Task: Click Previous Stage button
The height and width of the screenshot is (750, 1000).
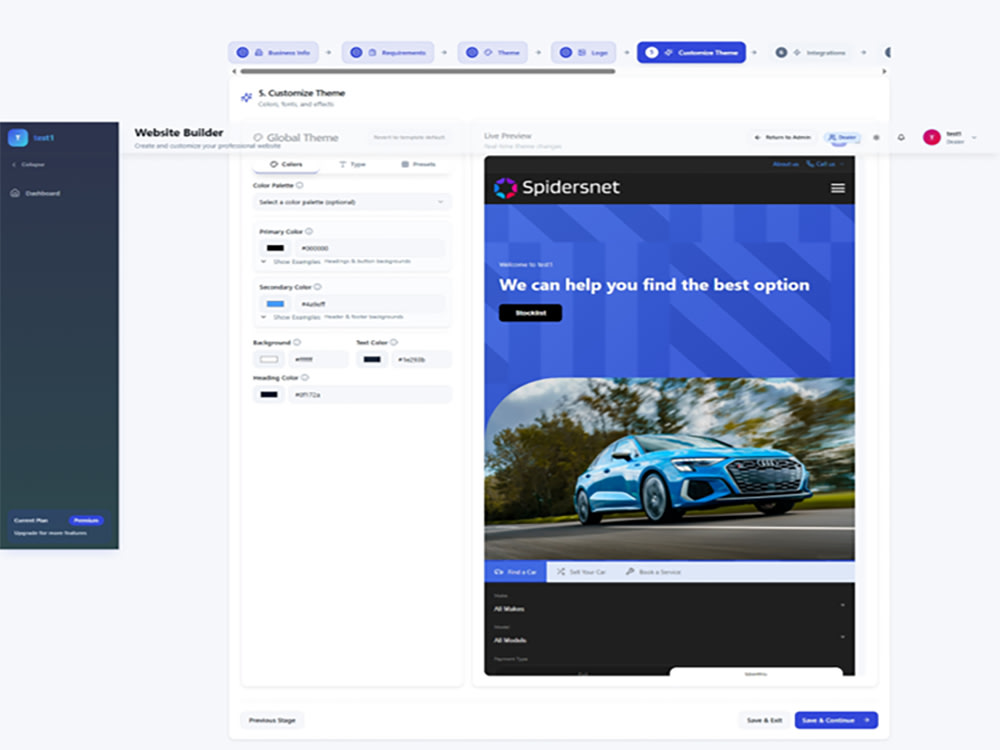Action: pyautogui.click(x=272, y=720)
